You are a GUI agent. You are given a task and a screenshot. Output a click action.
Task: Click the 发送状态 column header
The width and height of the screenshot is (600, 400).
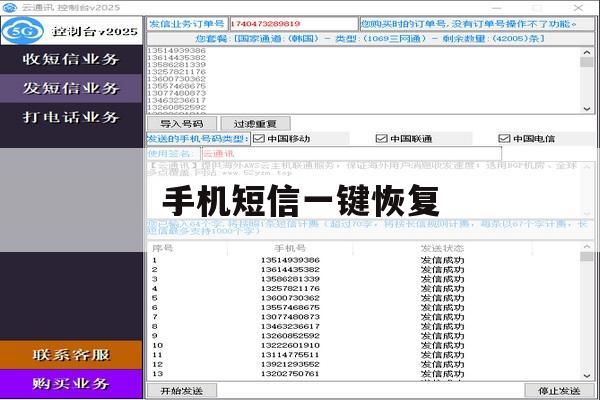(x=442, y=248)
